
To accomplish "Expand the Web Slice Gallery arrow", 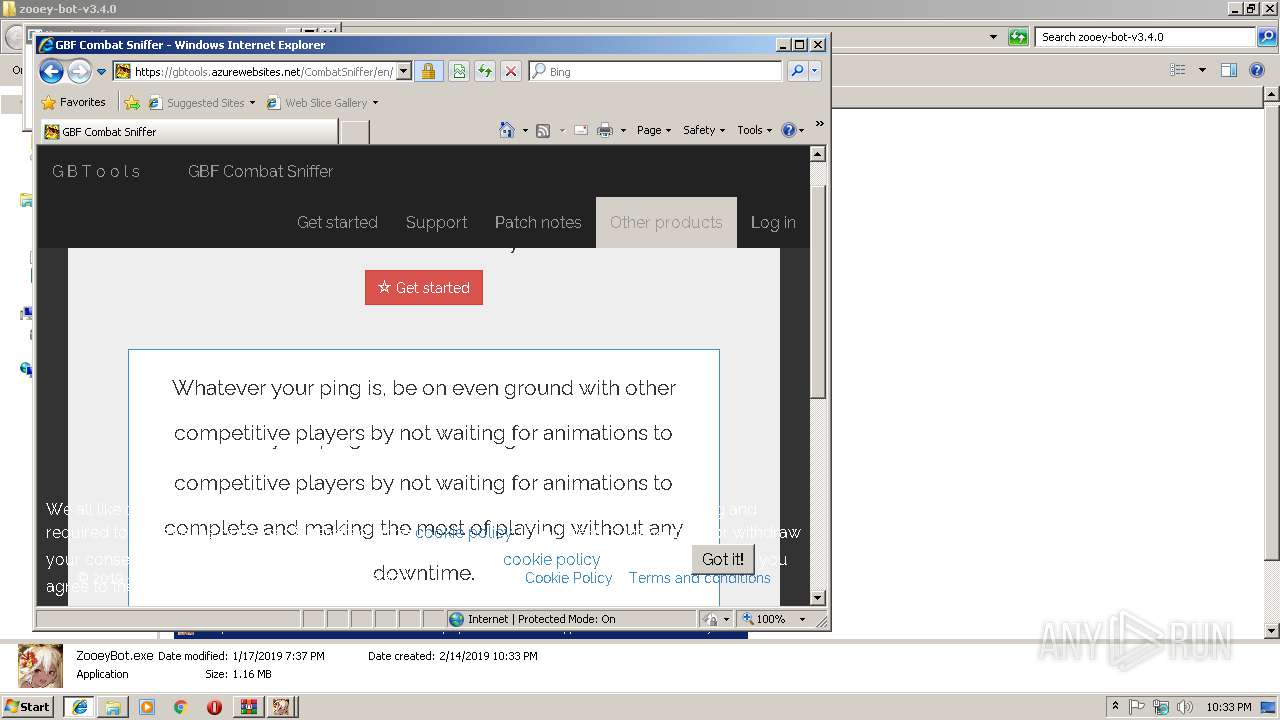I will [x=375, y=103].
